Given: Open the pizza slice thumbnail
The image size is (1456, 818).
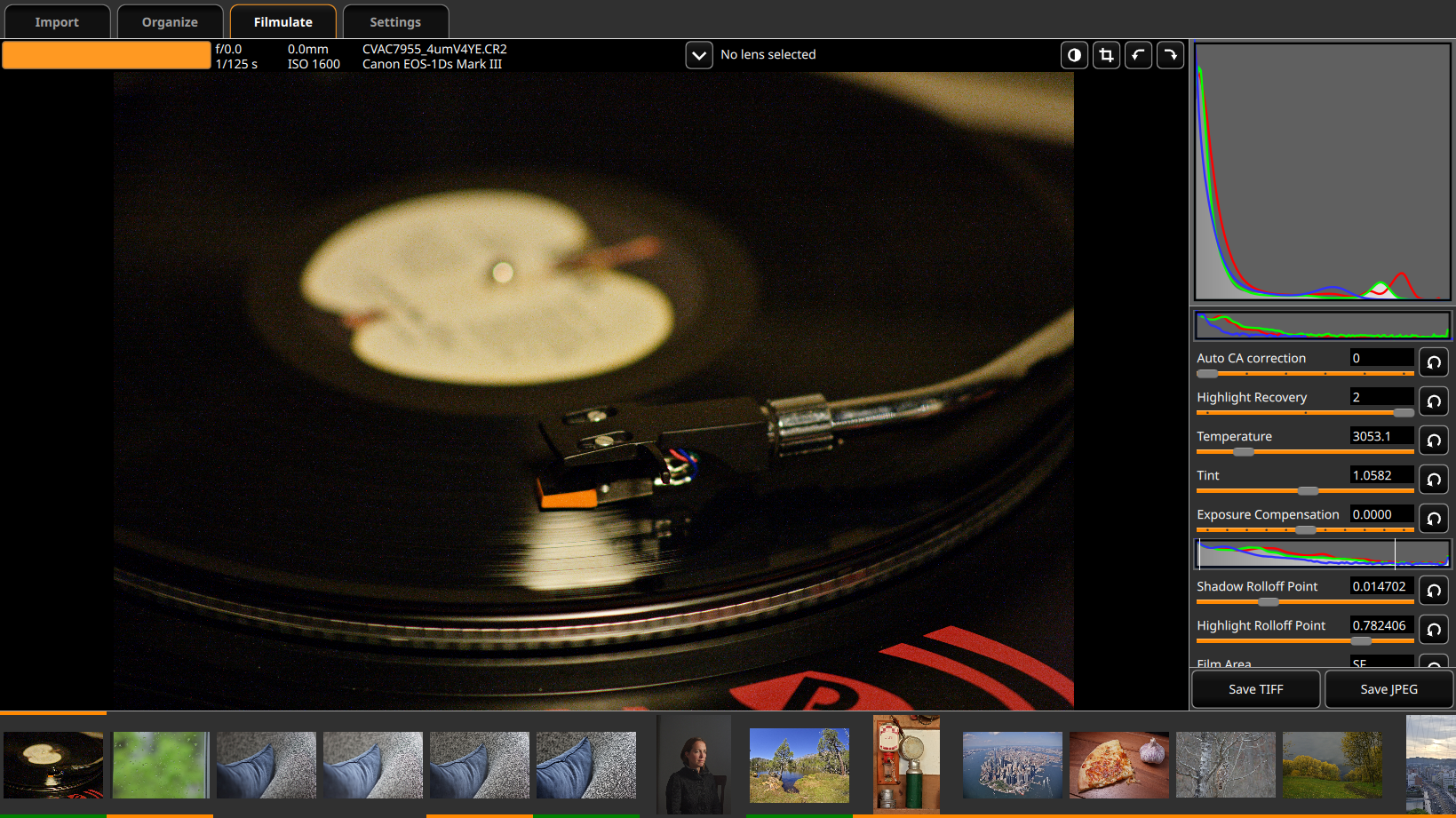Looking at the screenshot, I should pos(1119,765).
